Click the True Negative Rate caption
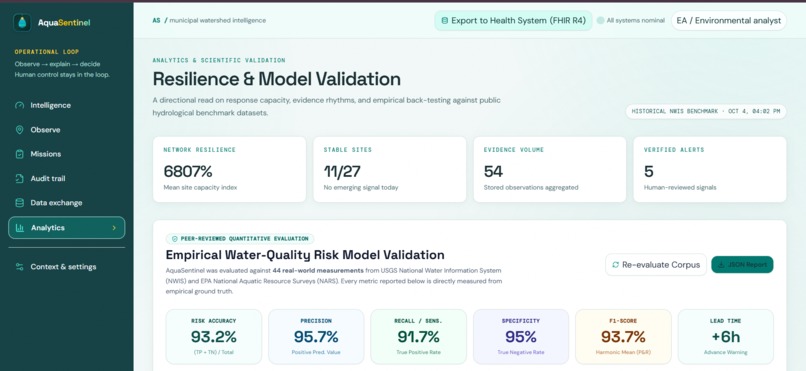This screenshot has width=806, height=371. (521, 353)
